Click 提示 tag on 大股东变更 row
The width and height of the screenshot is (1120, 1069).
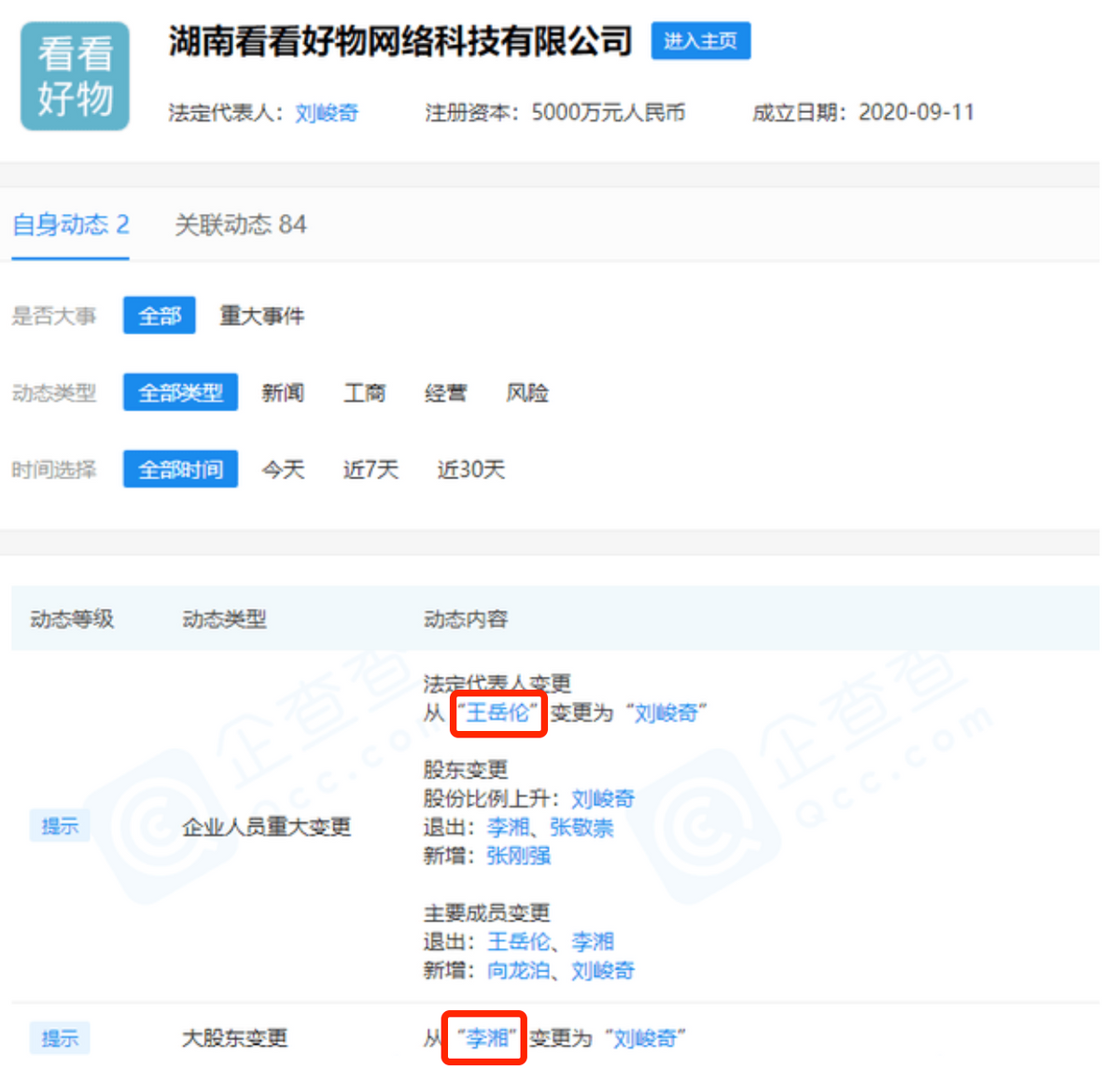(60, 1038)
